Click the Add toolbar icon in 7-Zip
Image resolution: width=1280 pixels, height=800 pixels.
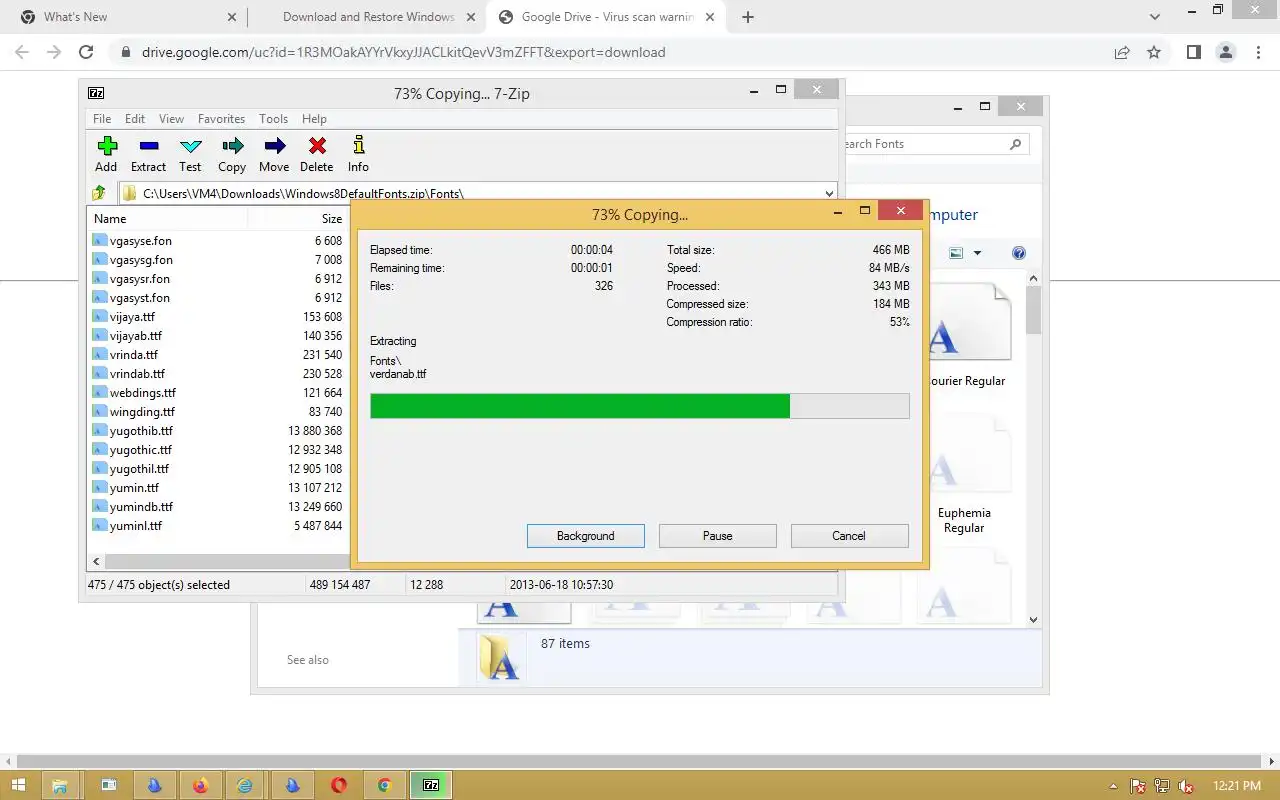pos(107,146)
